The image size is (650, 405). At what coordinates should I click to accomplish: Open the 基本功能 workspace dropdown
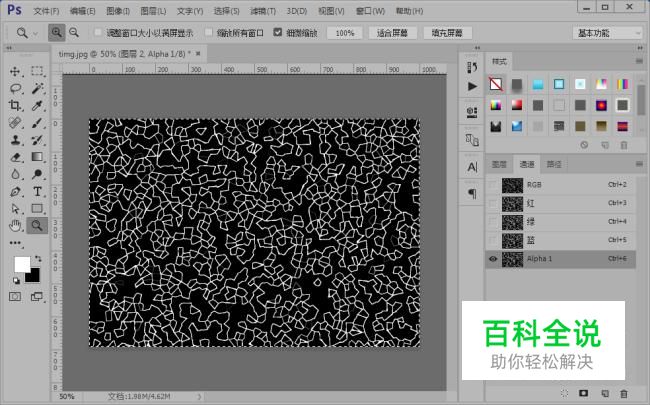click(608, 33)
